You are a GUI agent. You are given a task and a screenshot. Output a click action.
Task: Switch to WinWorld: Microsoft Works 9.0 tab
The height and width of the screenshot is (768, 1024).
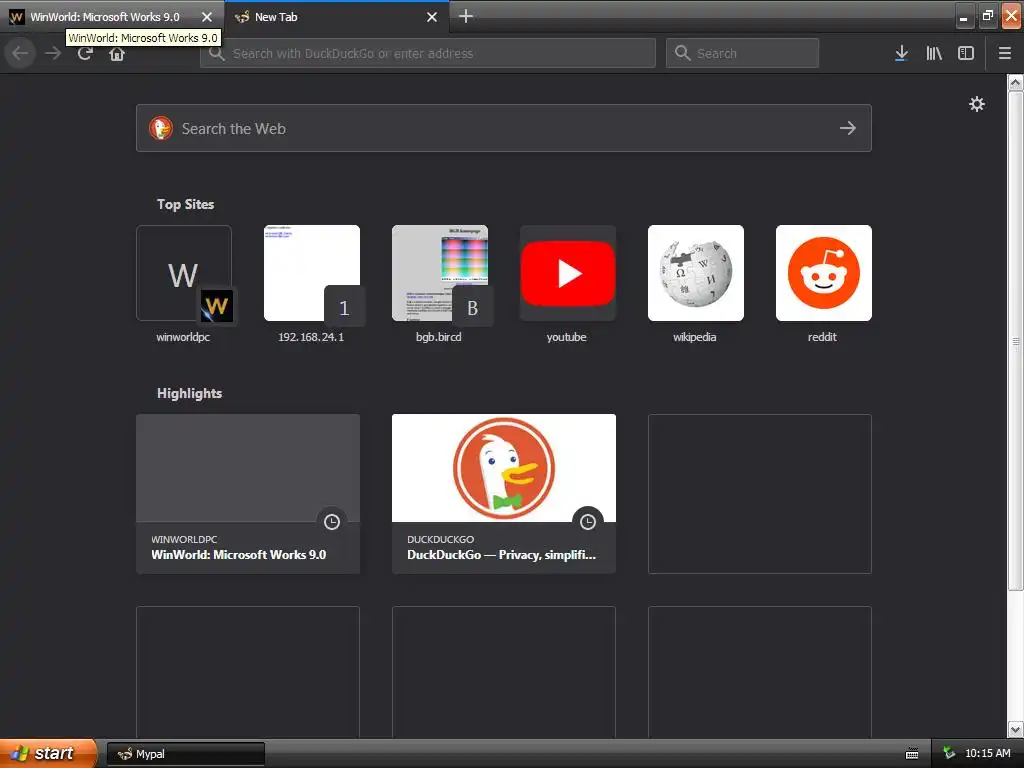click(104, 17)
